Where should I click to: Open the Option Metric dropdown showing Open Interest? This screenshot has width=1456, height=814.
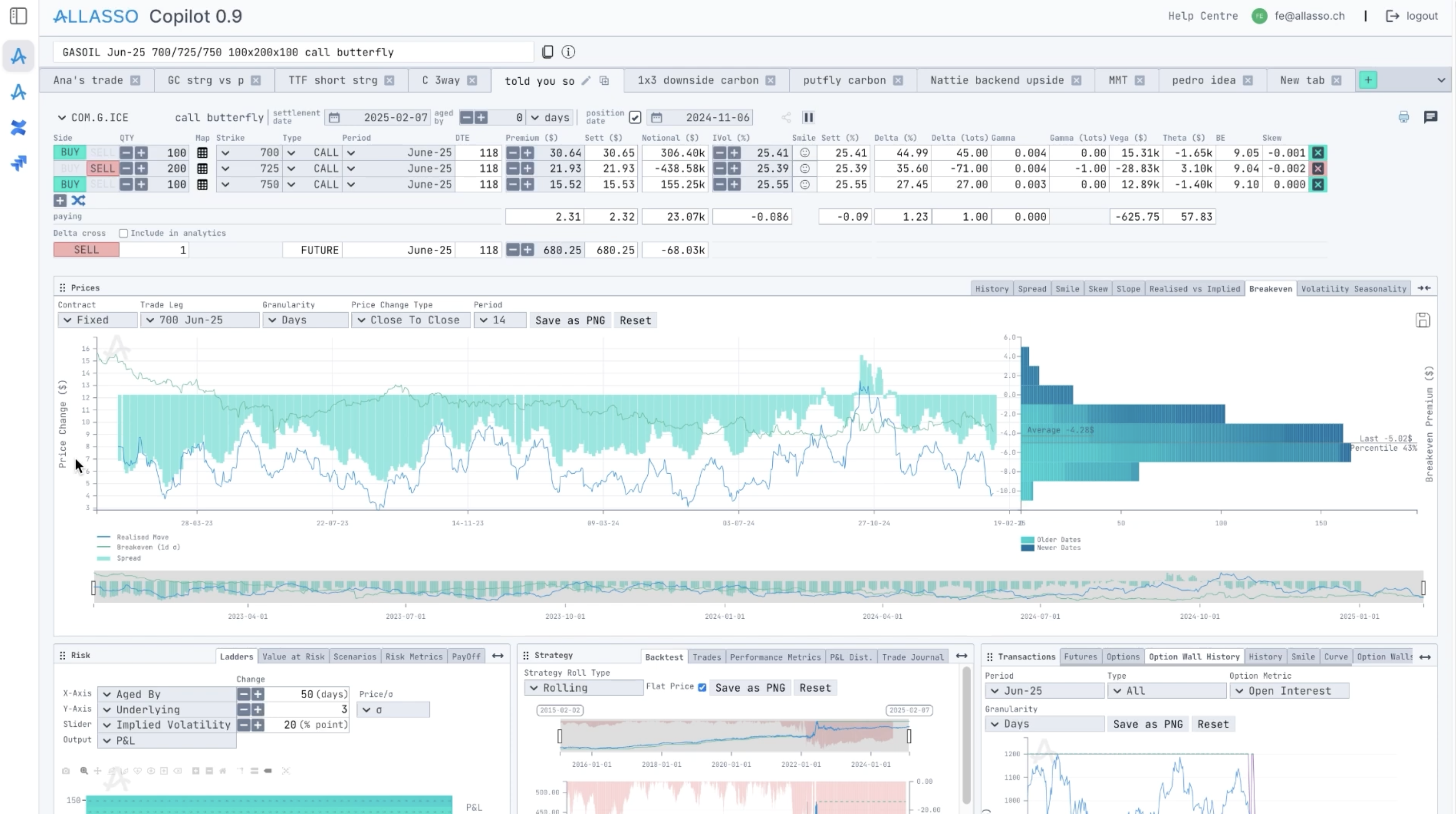coord(1291,691)
